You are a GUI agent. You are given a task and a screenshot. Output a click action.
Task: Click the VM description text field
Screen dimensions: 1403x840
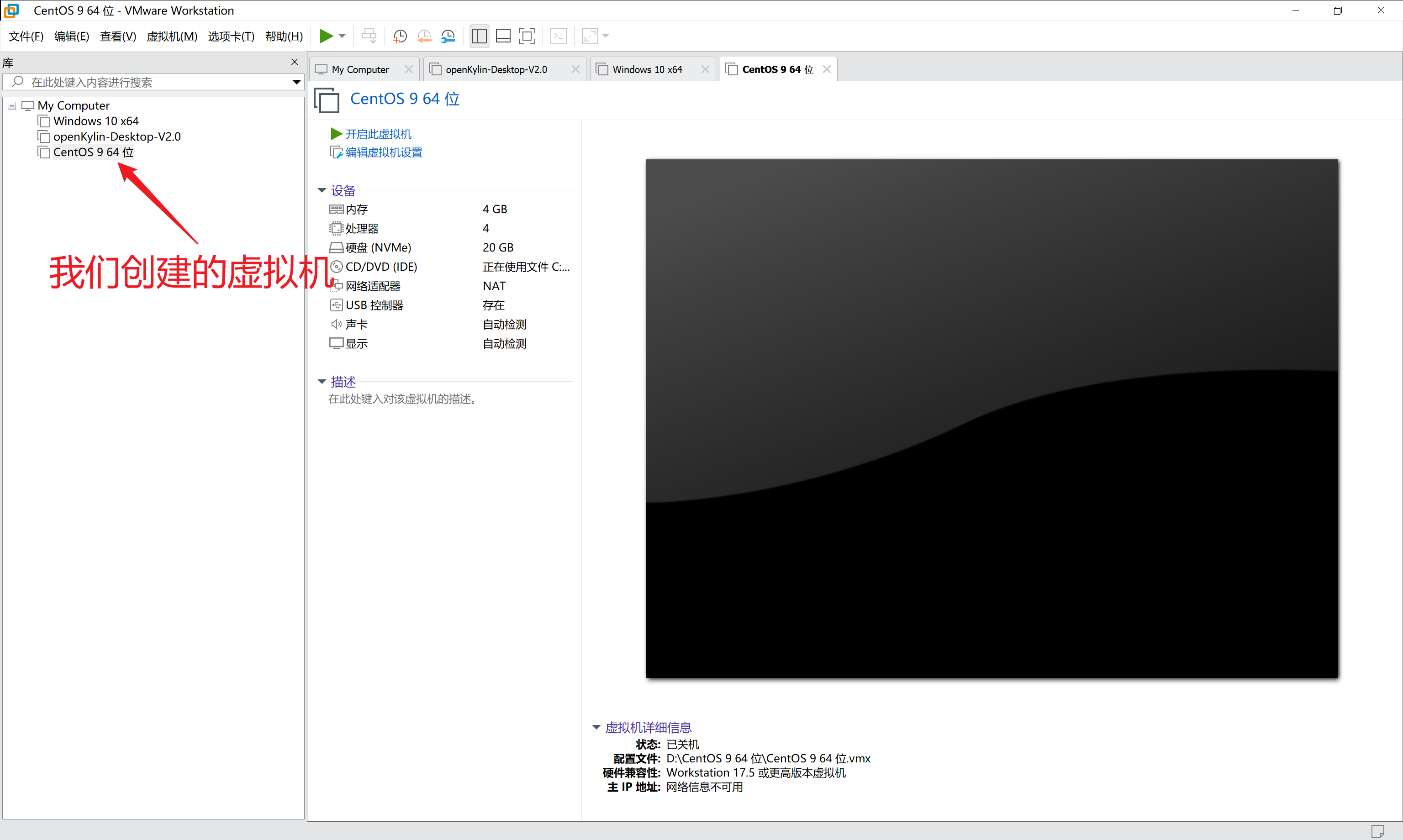[x=403, y=399]
